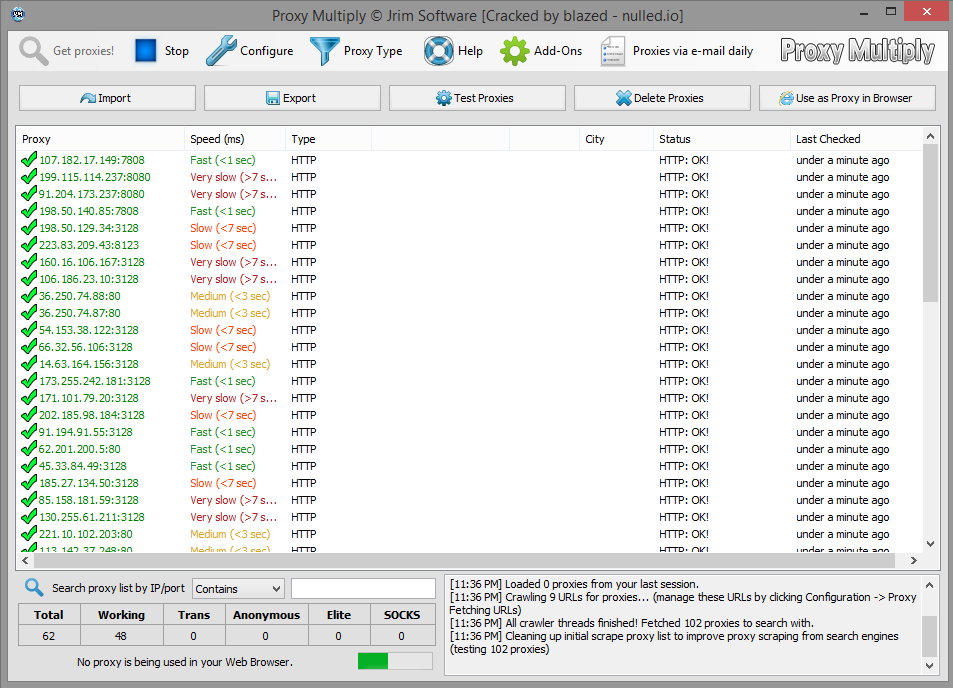Screen dimensions: 953x688
Task: Click the green checkmark for 160.16.106.167:3128
Action: click(29, 262)
